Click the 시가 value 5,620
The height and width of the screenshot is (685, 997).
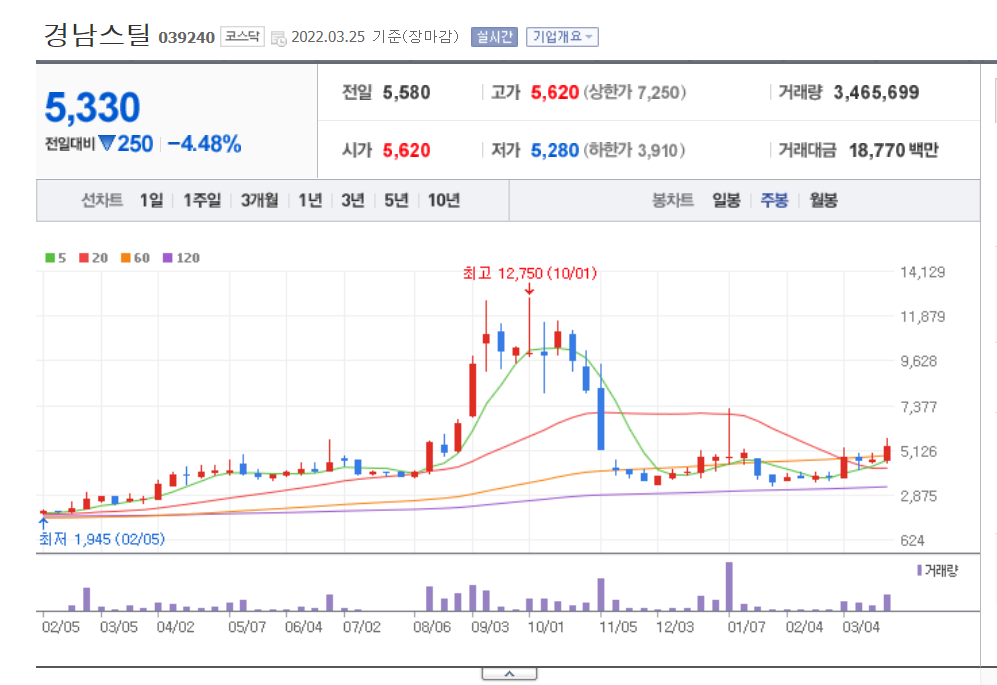tap(406, 151)
